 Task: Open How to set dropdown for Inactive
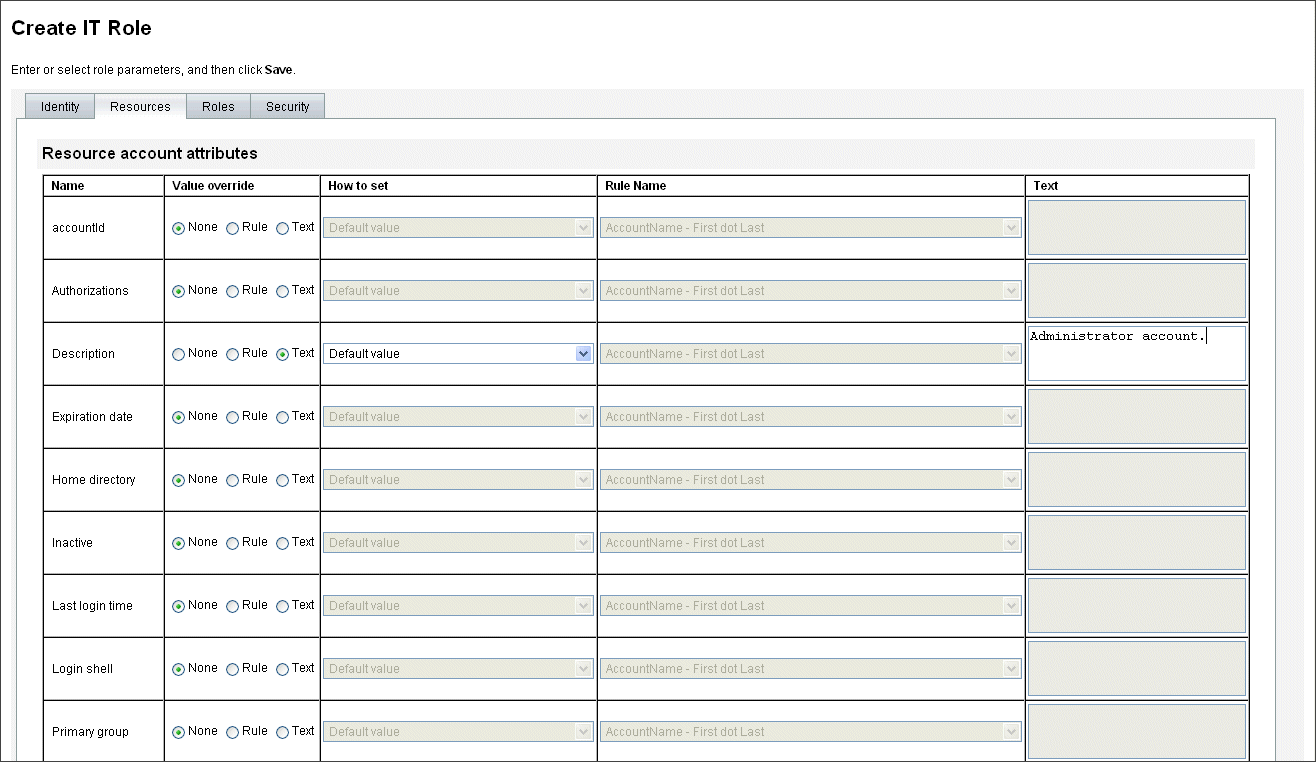pyautogui.click(x=458, y=543)
